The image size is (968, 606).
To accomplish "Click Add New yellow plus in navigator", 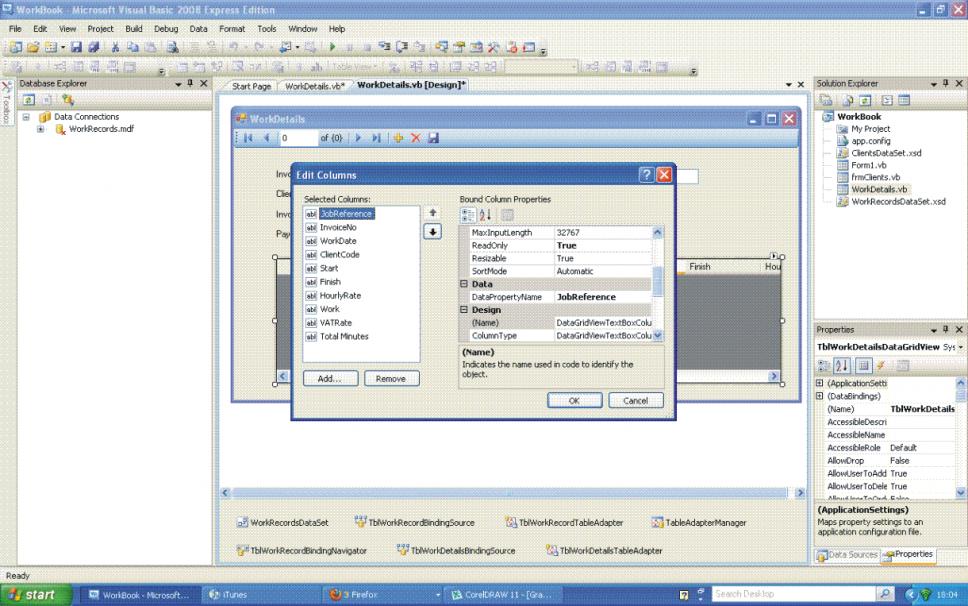I will click(398, 138).
